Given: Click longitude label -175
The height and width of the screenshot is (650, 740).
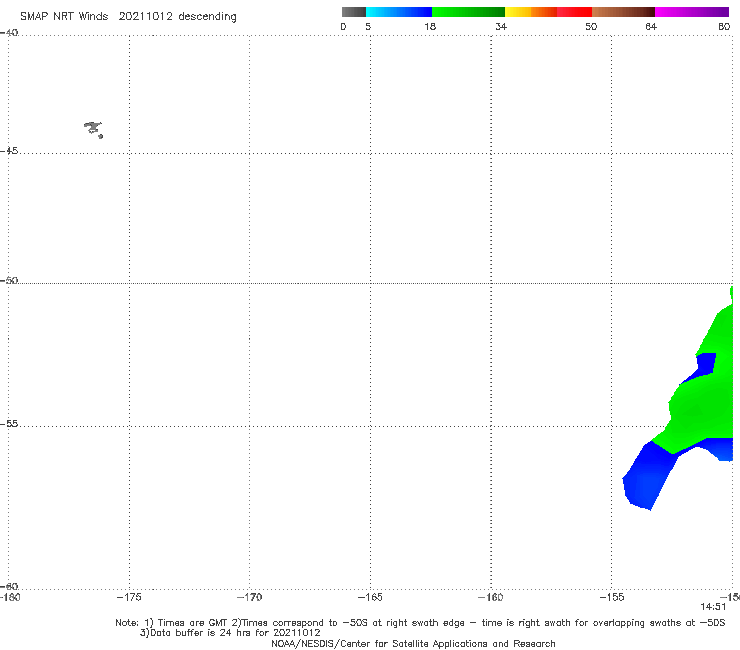Looking at the screenshot, I should coord(129,597).
